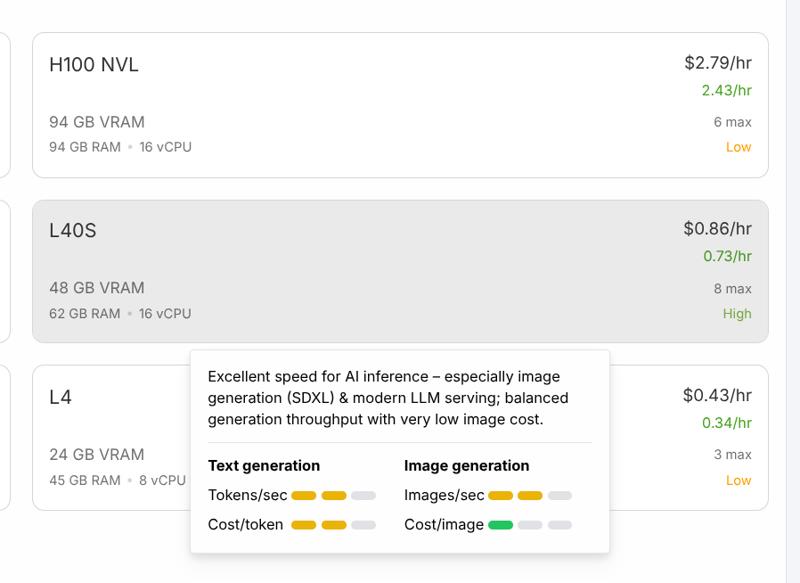
Task: Click the $2.79/hr price on H100 NVL
Action: click(718, 63)
